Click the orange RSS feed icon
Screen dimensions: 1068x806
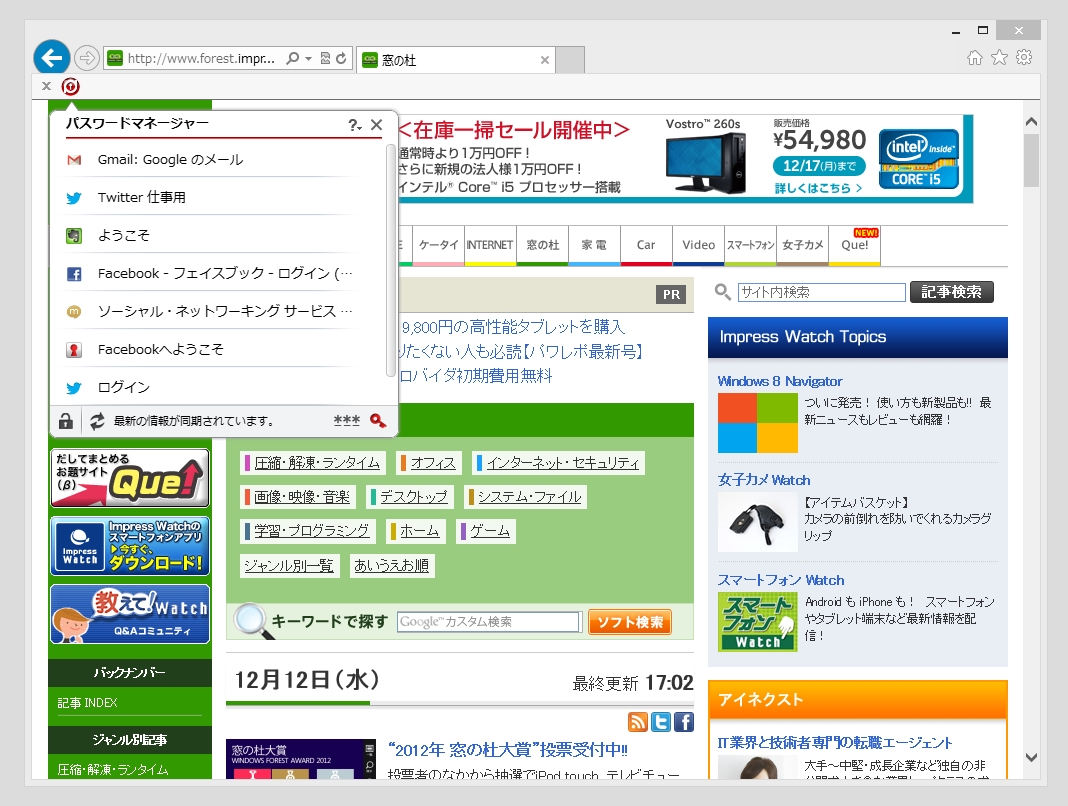click(x=638, y=722)
